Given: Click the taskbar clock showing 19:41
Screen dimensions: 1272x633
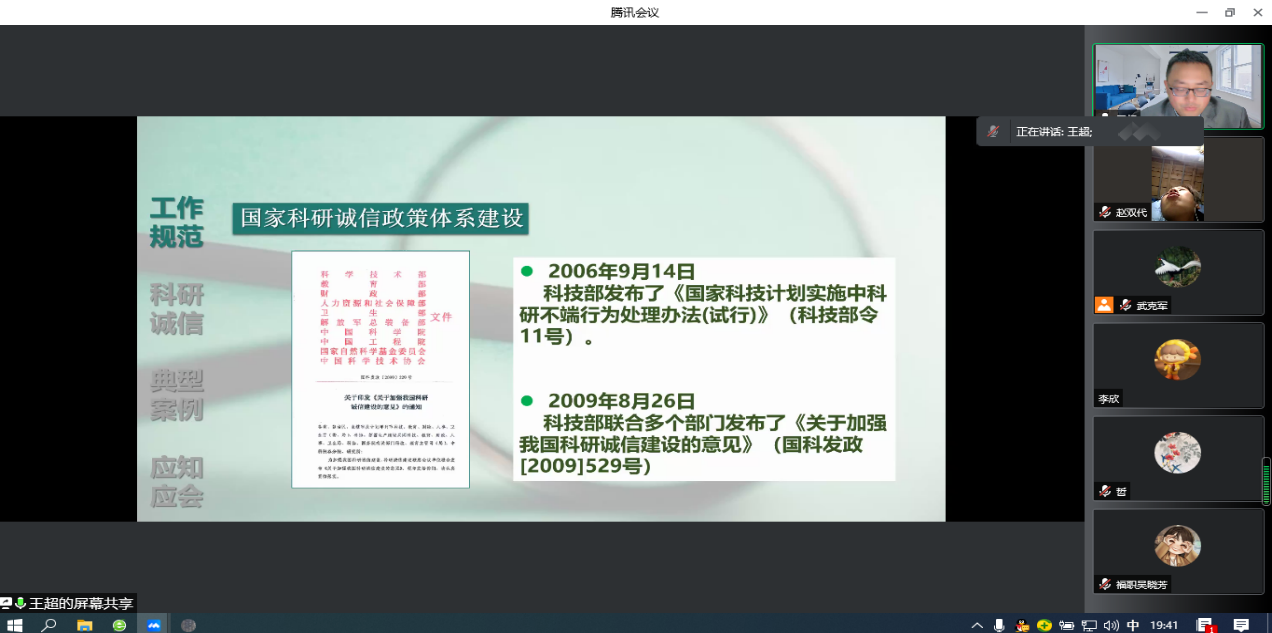Looking at the screenshot, I should (x=1164, y=625).
